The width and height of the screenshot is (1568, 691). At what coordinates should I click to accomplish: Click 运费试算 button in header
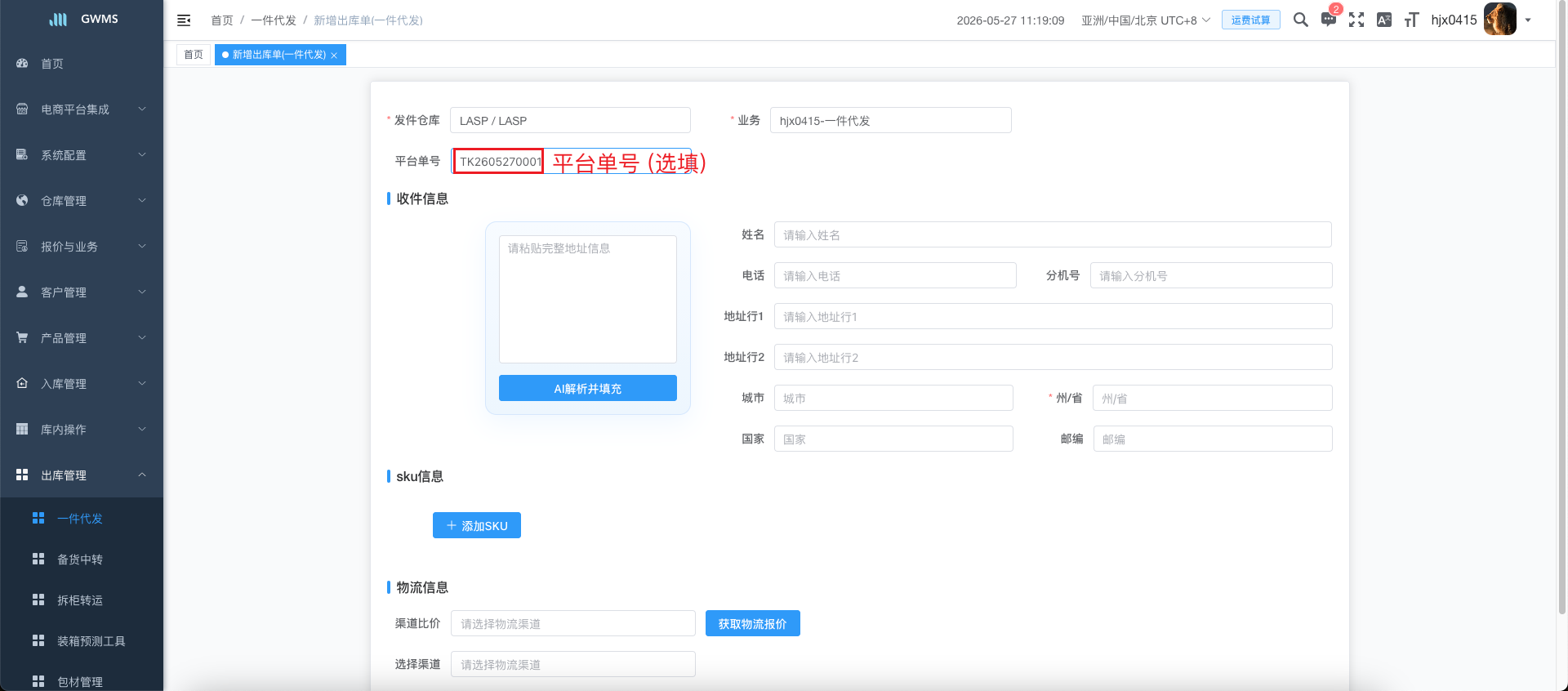pyautogui.click(x=1250, y=20)
